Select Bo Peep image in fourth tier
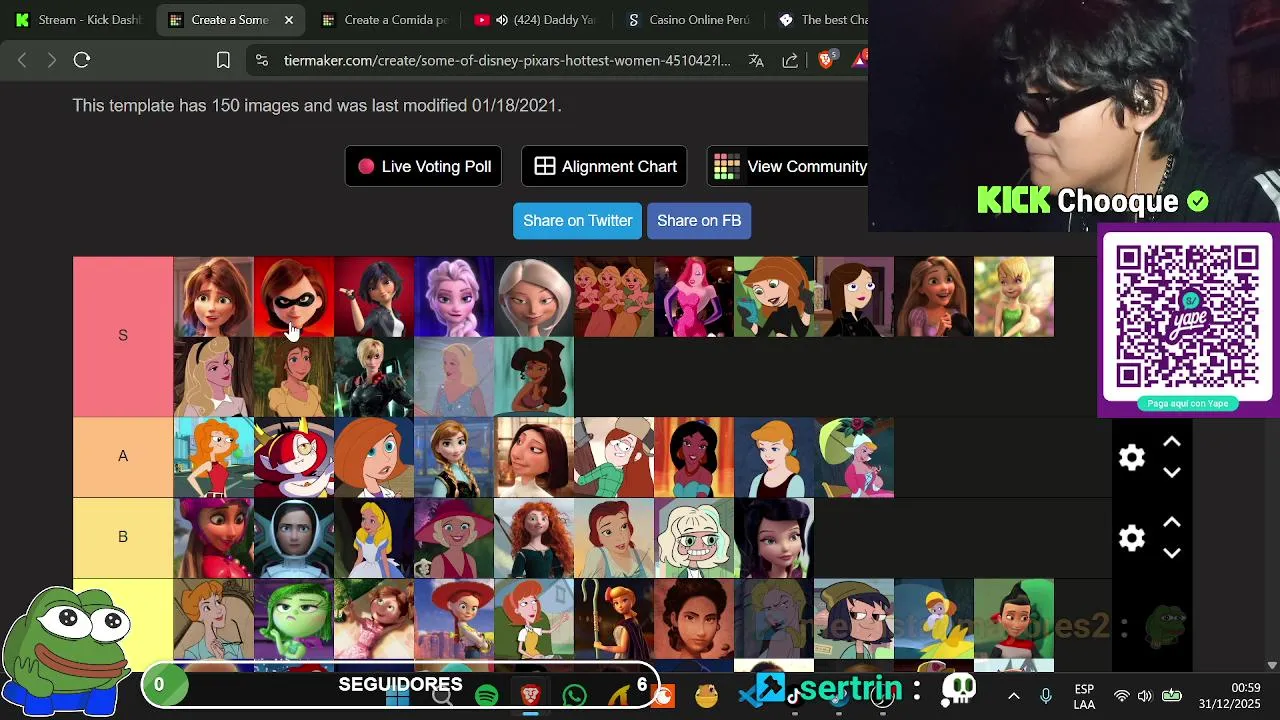 [x=614, y=619]
